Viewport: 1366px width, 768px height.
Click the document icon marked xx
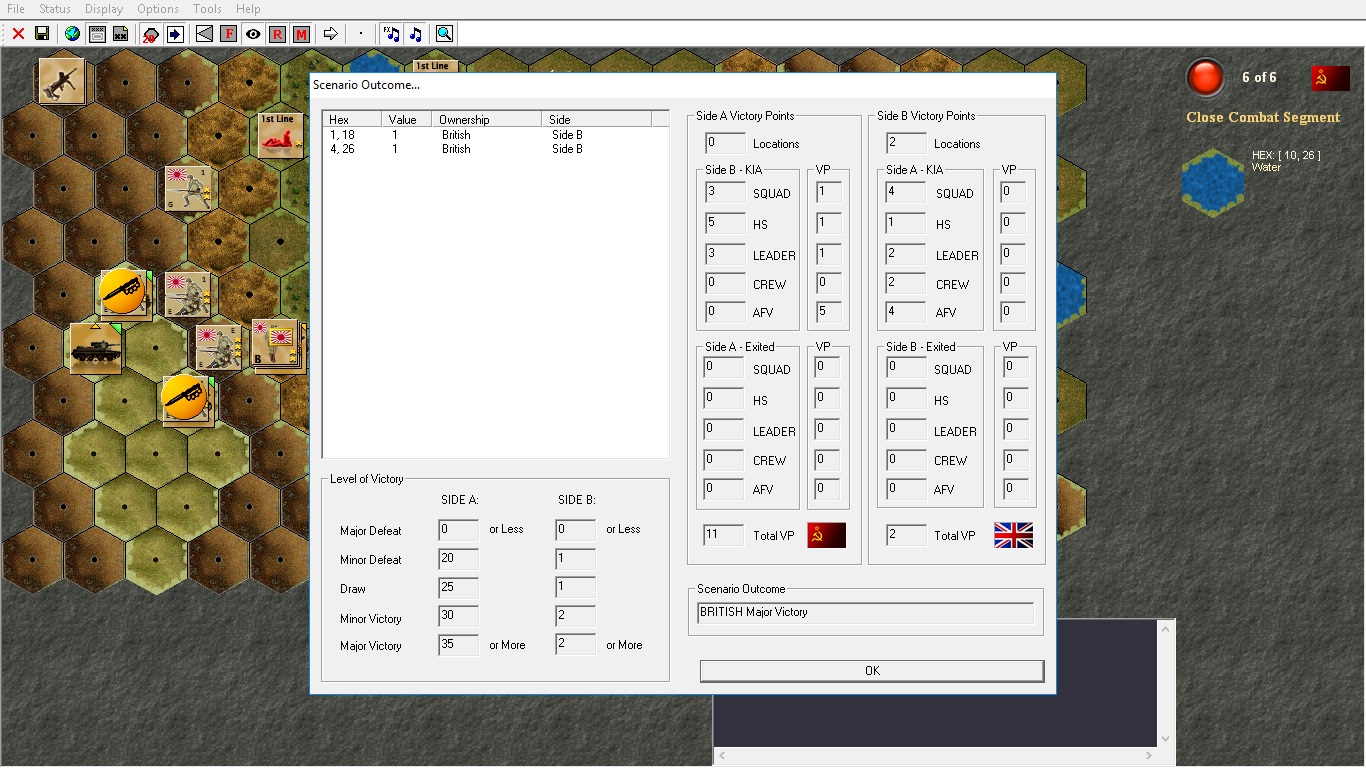120,34
